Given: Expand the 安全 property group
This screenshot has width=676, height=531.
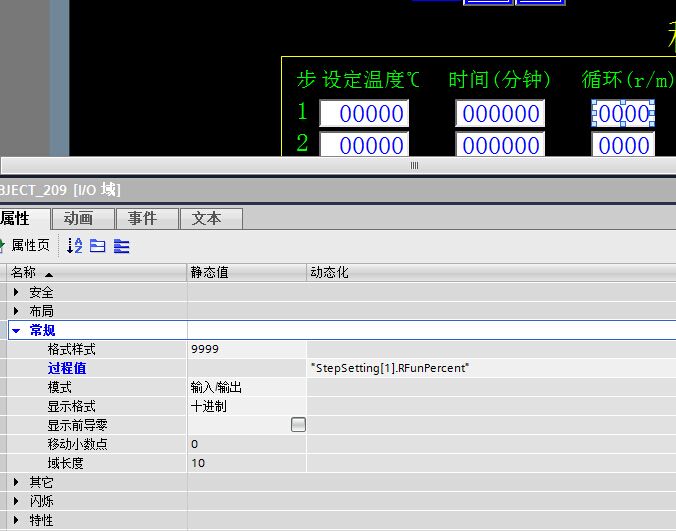Looking at the screenshot, I should [16, 292].
